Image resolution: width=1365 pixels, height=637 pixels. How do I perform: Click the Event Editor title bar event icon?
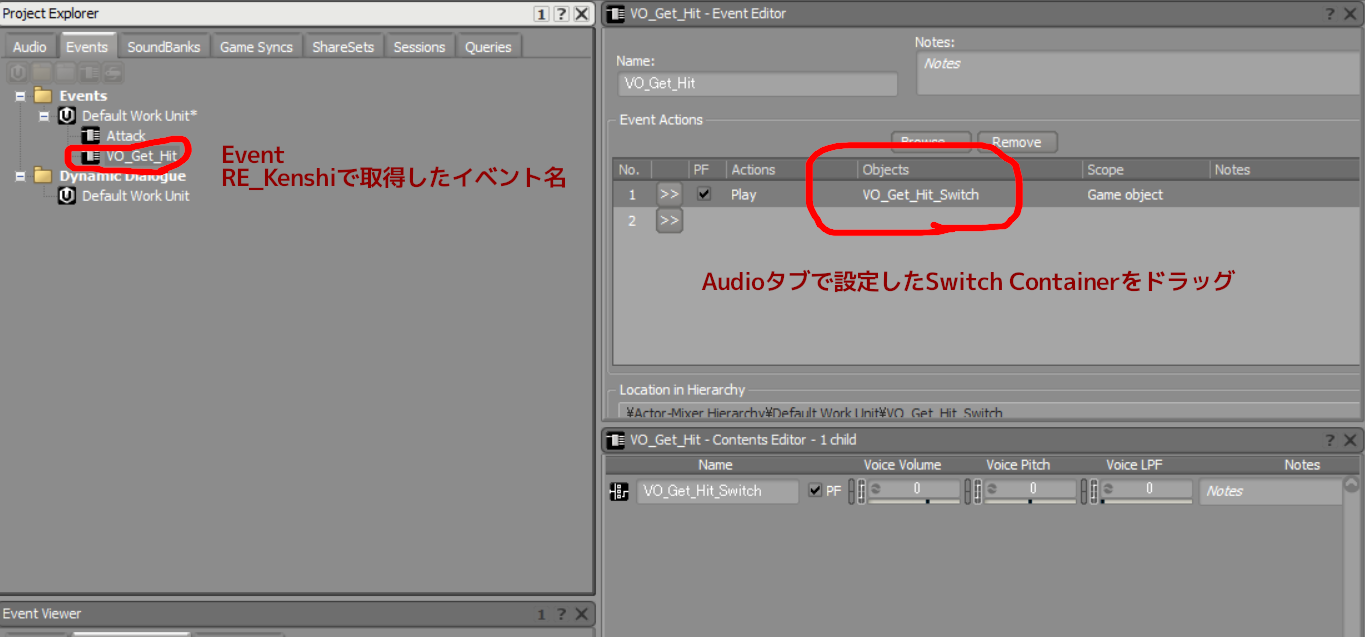(616, 14)
